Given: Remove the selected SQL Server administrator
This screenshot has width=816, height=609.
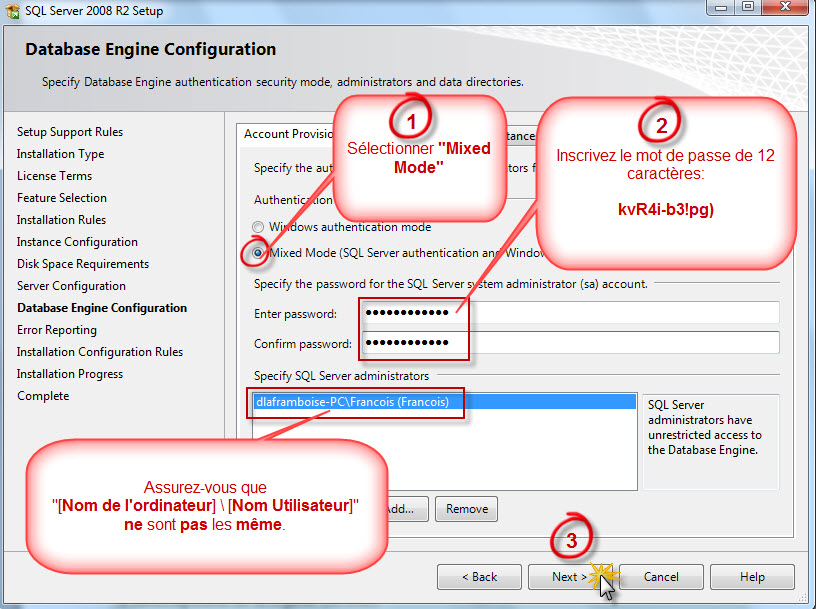Looking at the screenshot, I should 466,508.
